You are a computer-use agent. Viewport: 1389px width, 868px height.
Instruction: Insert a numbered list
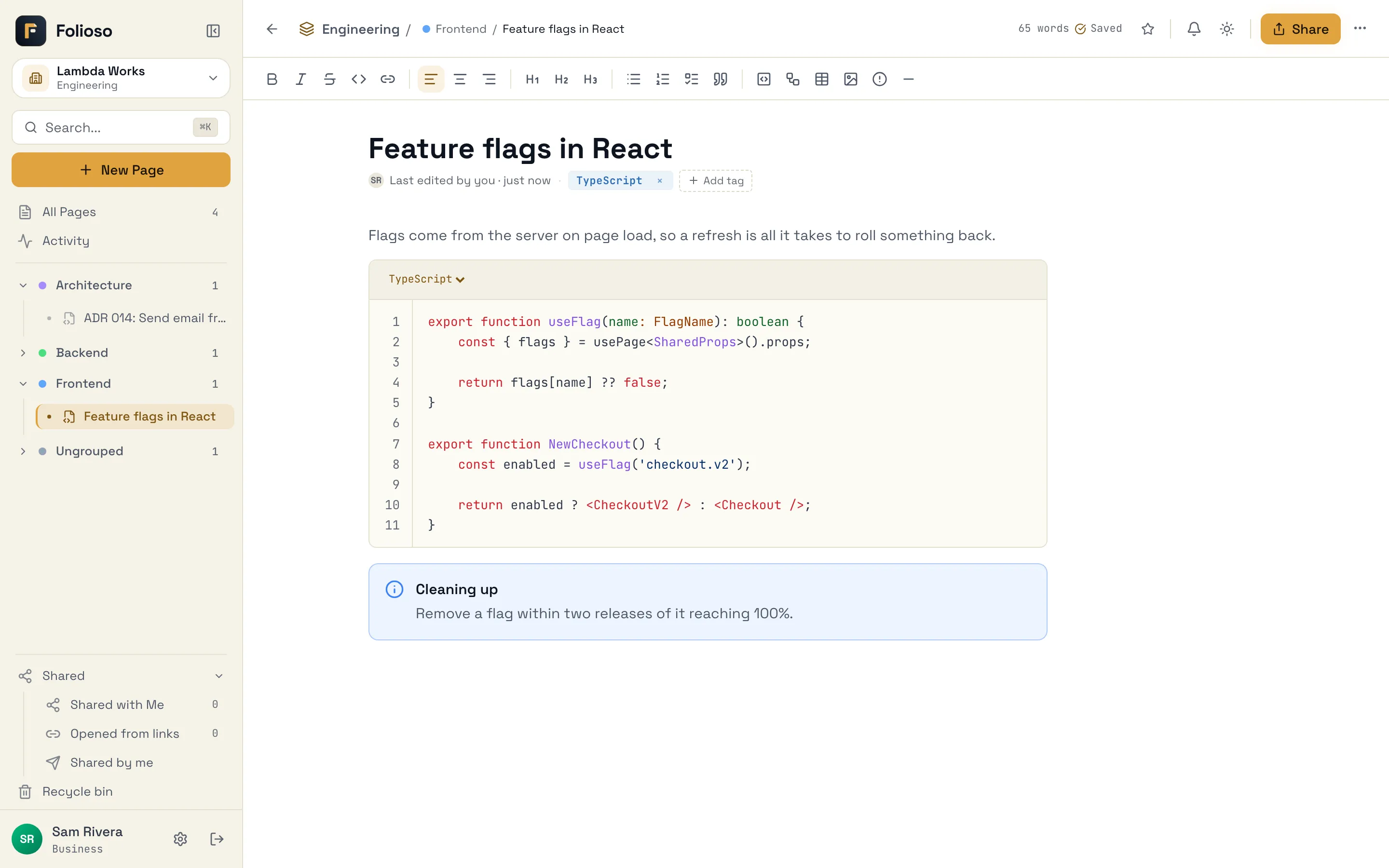[662, 79]
